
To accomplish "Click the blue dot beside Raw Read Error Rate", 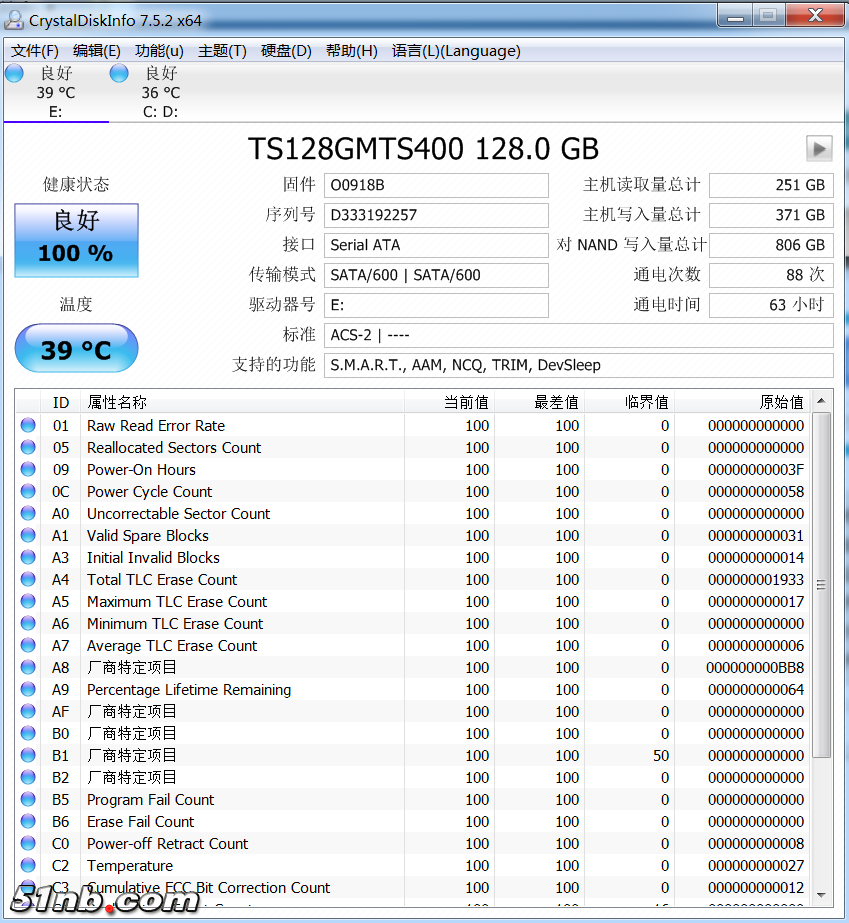I will (x=30, y=425).
